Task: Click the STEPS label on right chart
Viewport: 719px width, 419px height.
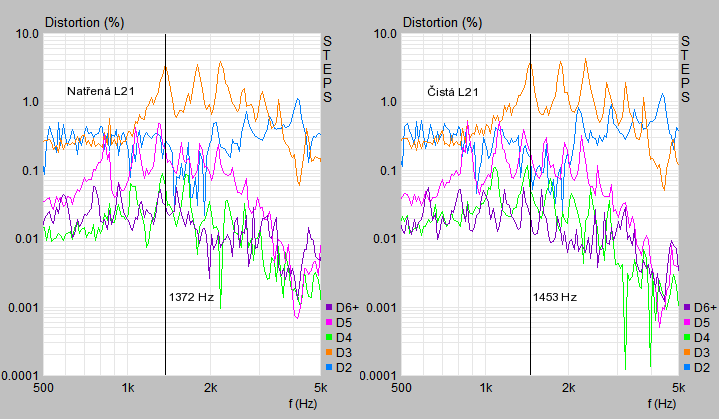Action: 685,69
